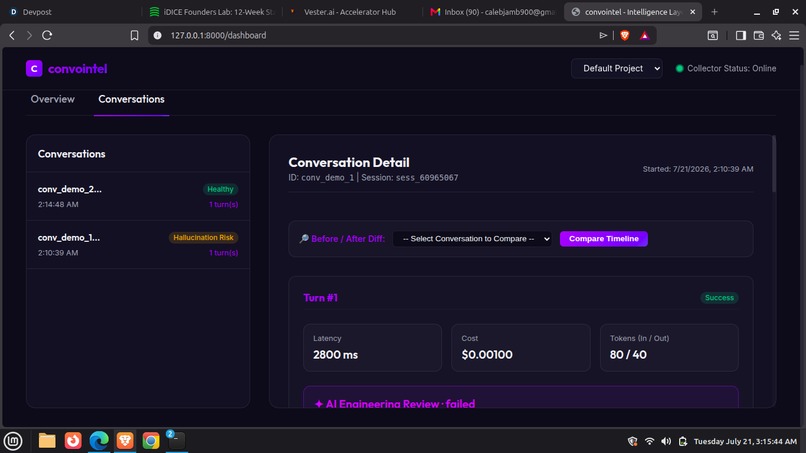Open new browser tab
The image size is (806, 453).
click(x=714, y=12)
